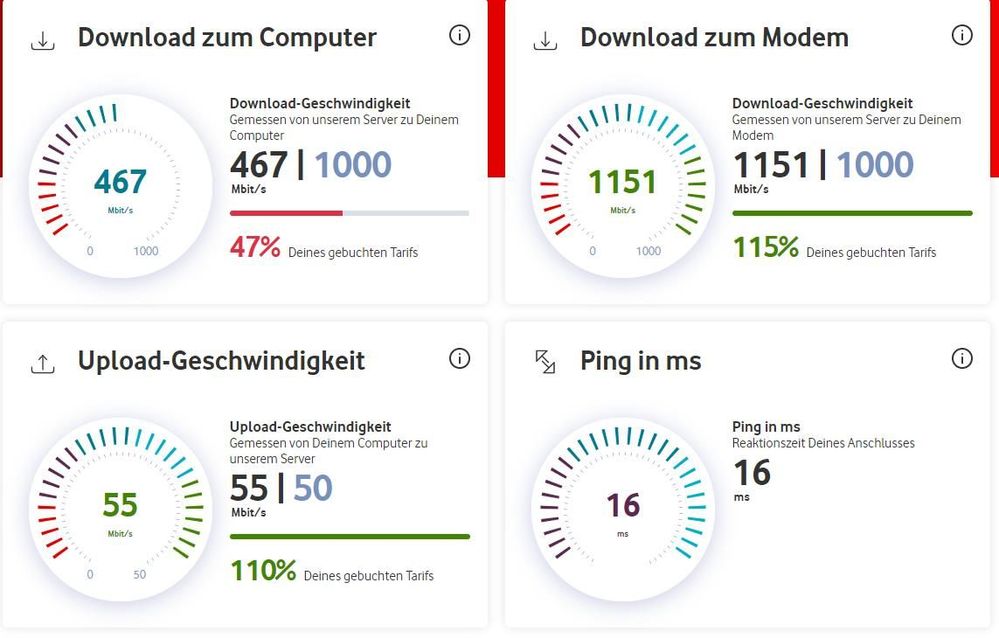Click info icon on Download zum Computer card
Screen dimensions: 999x638
[459, 36]
